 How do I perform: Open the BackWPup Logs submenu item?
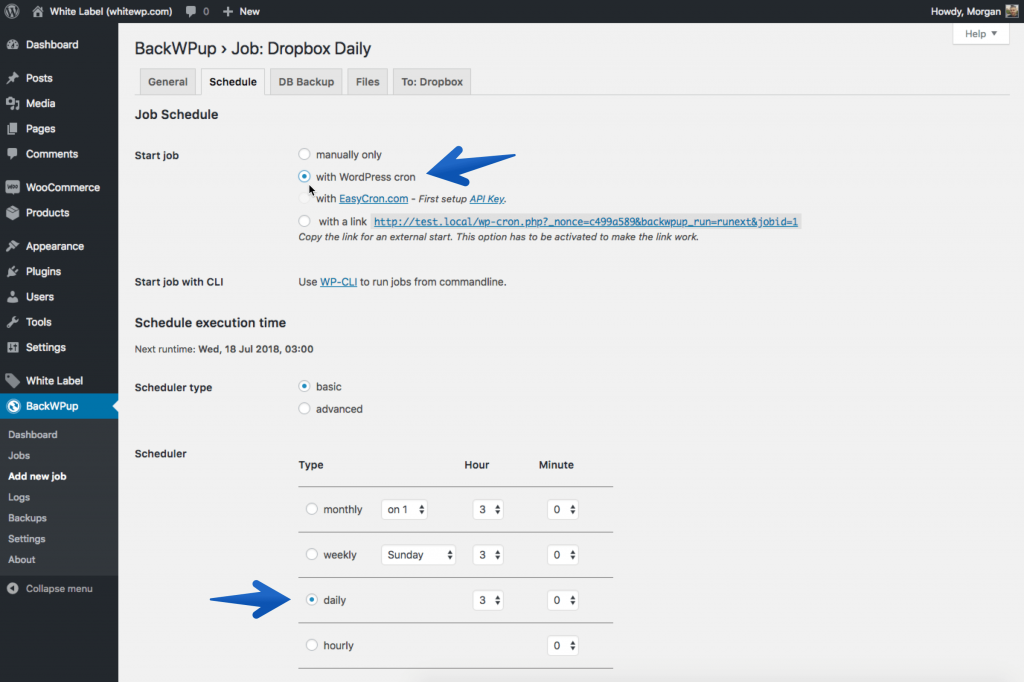19,497
